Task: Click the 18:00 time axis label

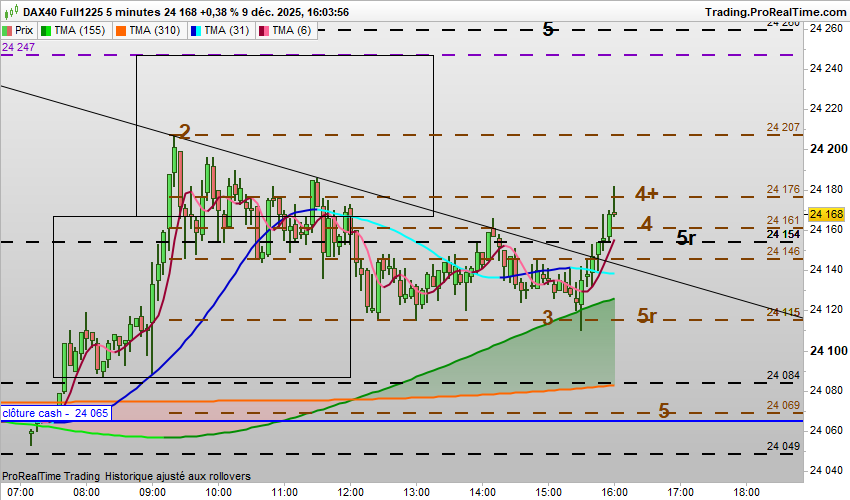Action: tap(746, 492)
